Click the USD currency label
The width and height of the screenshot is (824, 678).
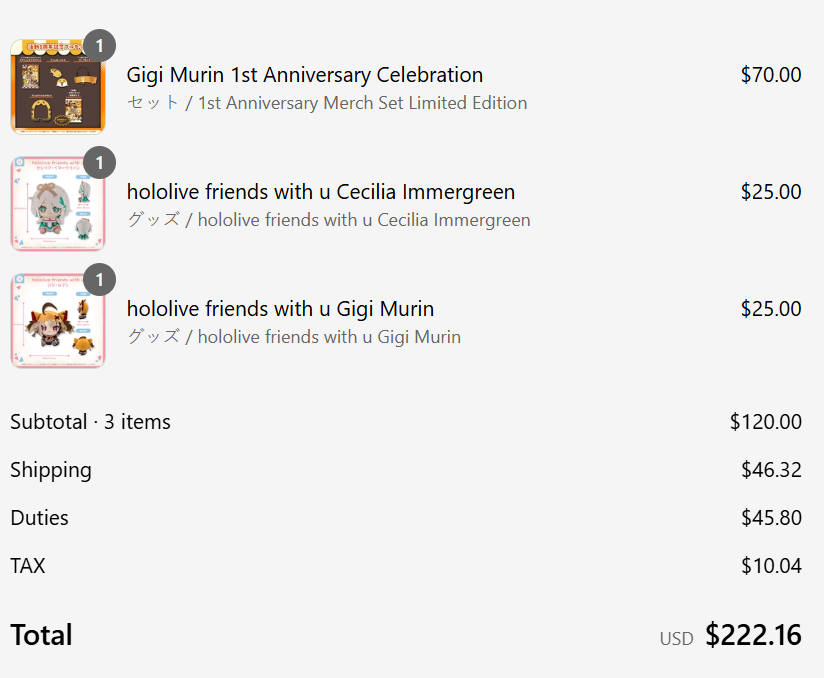click(676, 639)
